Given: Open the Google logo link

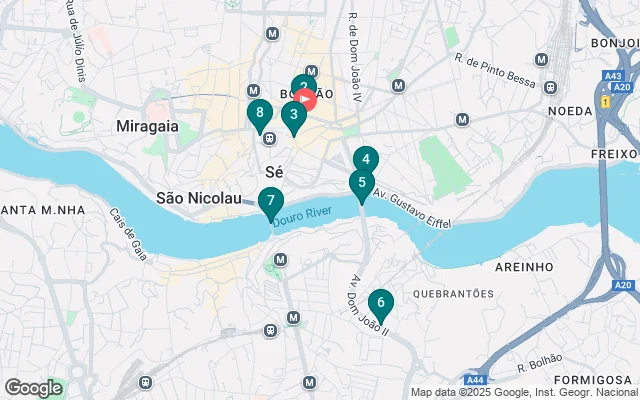Looking at the screenshot, I should pos(34,388).
